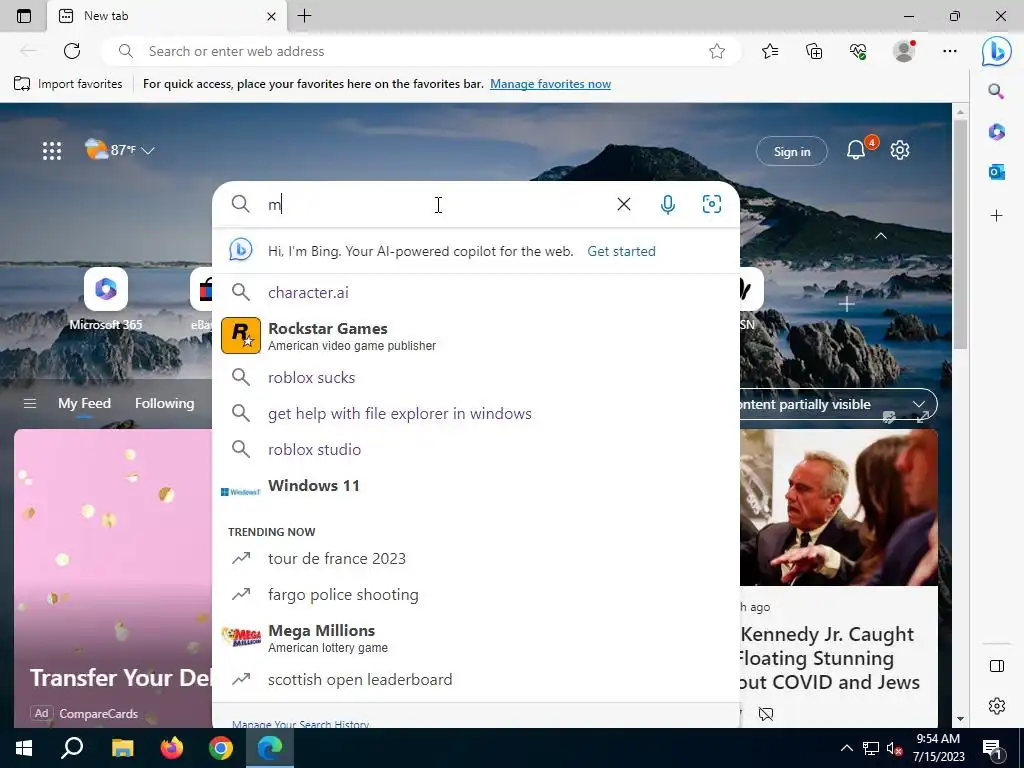Open Microsoft 365 icon in sidebar
The image size is (1024, 768).
[997, 132]
